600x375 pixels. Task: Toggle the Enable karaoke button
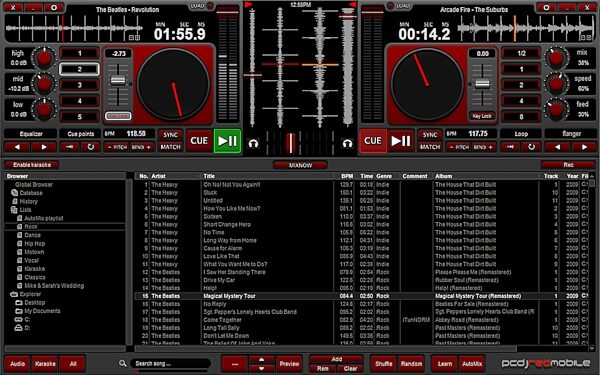point(32,165)
